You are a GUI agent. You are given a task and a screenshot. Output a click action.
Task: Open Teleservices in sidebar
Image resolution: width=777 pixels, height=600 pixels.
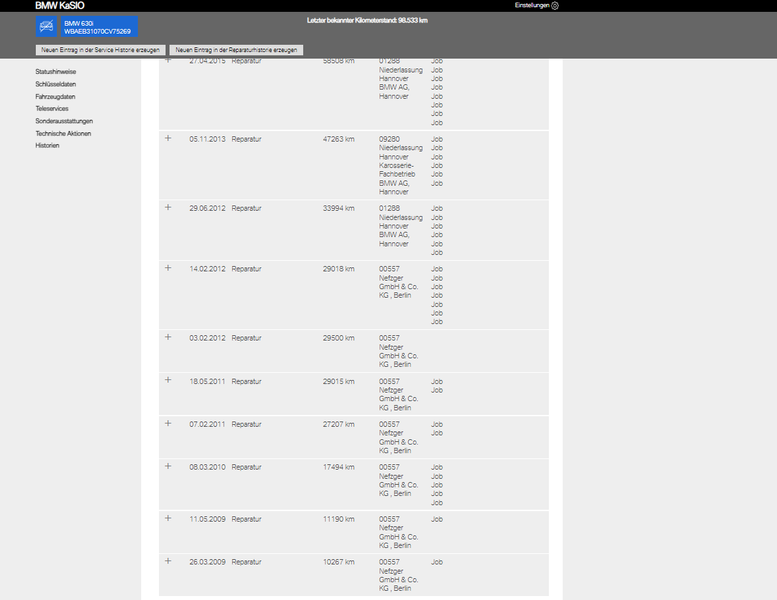tap(52, 109)
